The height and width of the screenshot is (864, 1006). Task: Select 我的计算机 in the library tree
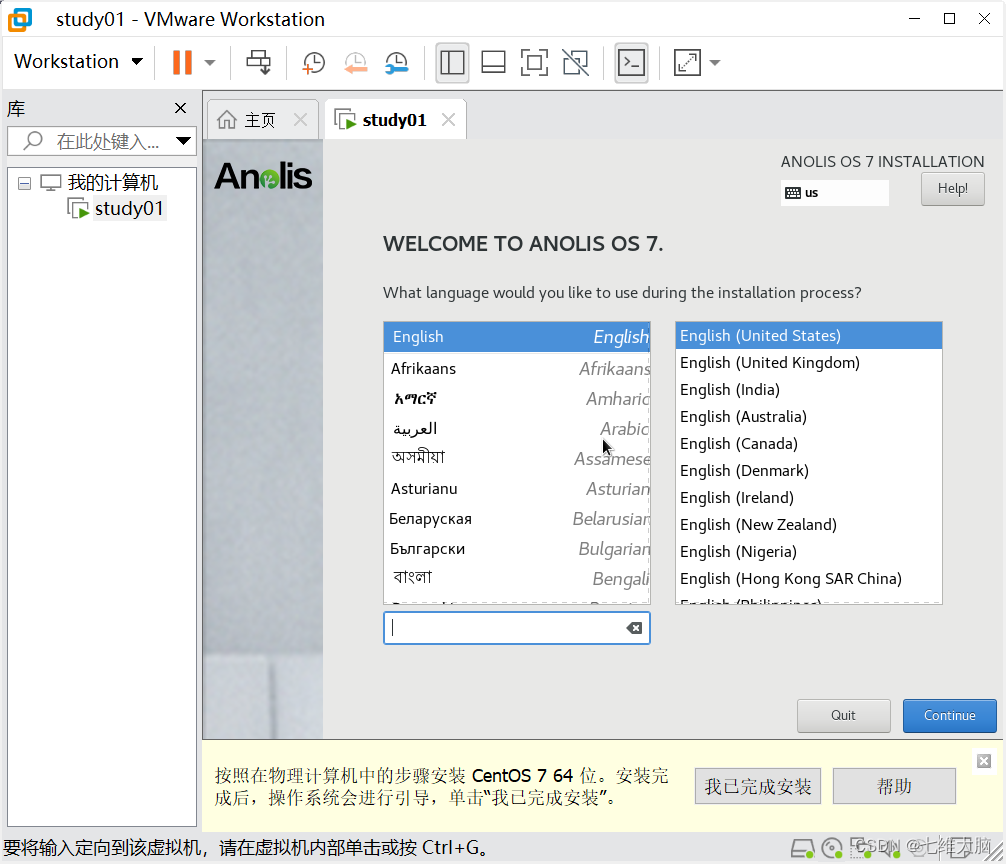112,183
